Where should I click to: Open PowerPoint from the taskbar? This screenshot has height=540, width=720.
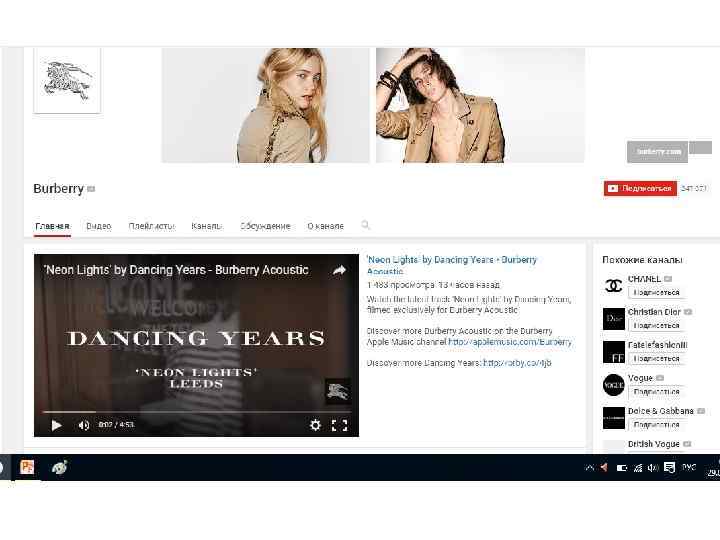tap(27, 467)
